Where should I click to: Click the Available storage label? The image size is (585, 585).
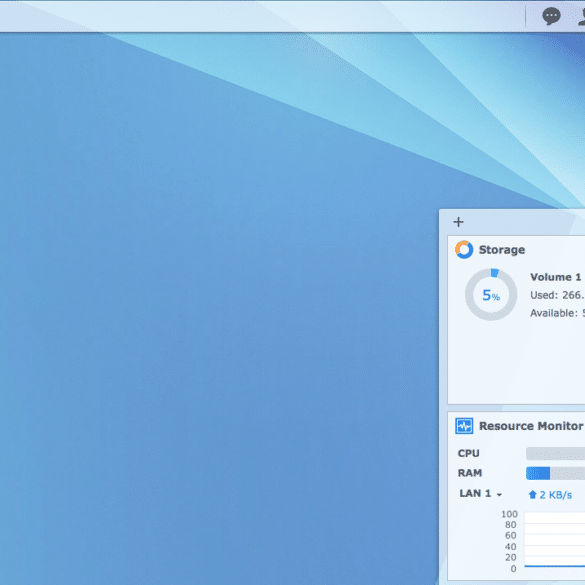pos(554,313)
